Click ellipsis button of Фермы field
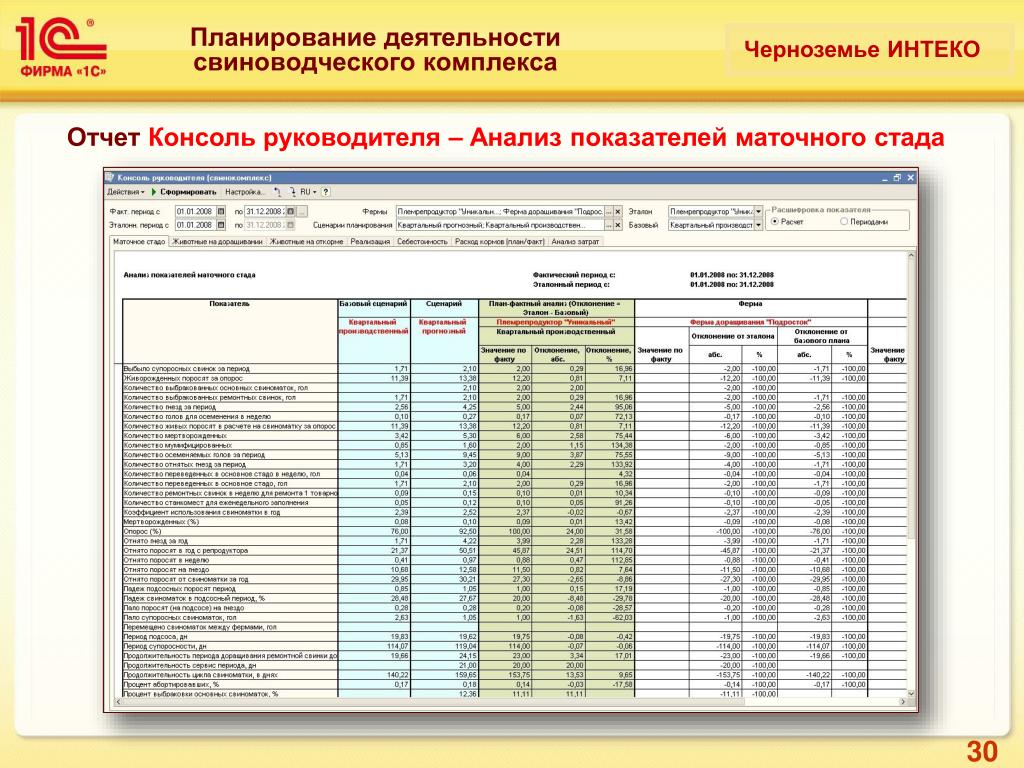The height and width of the screenshot is (768, 1024). 609,212
